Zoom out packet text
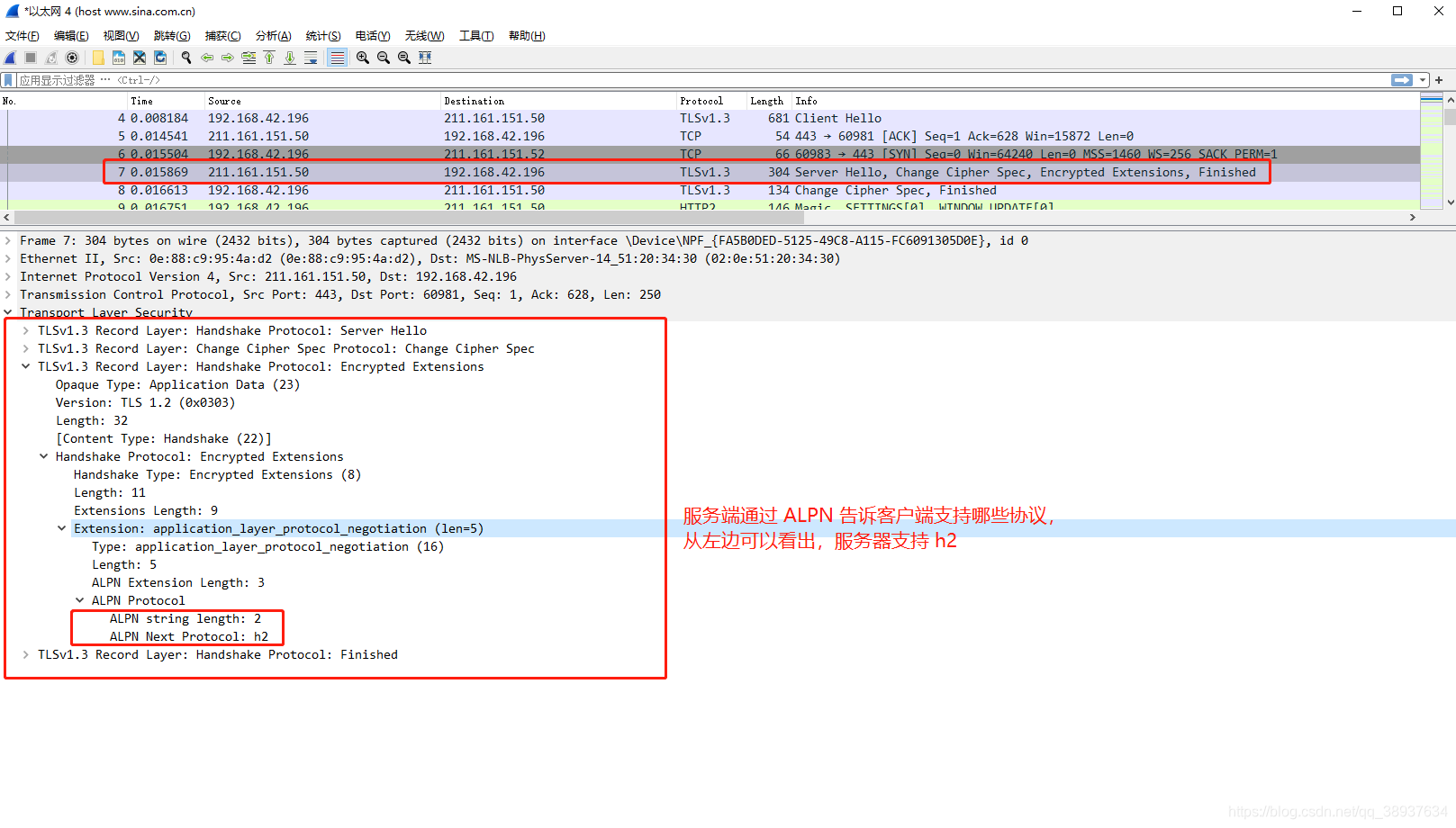 point(384,58)
